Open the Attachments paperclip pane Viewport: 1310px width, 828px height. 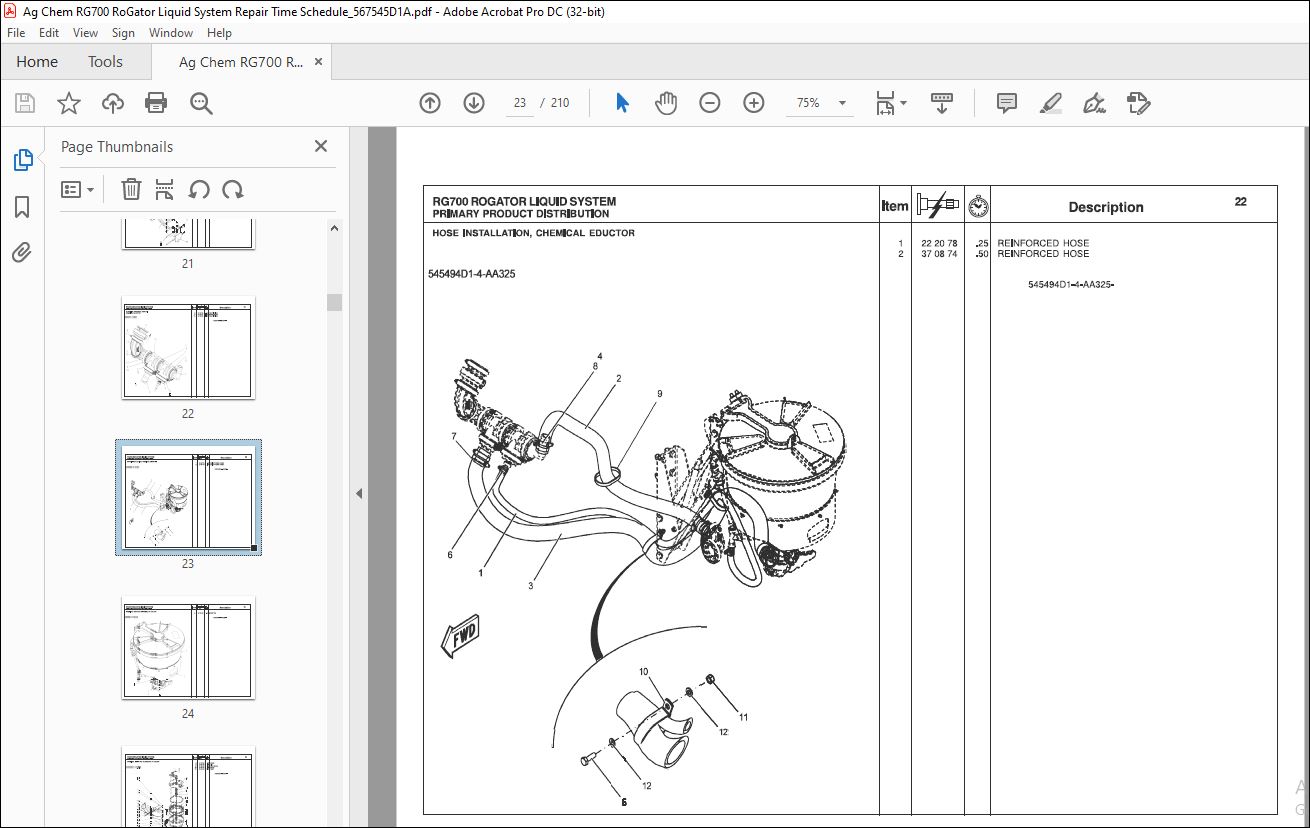(22, 253)
